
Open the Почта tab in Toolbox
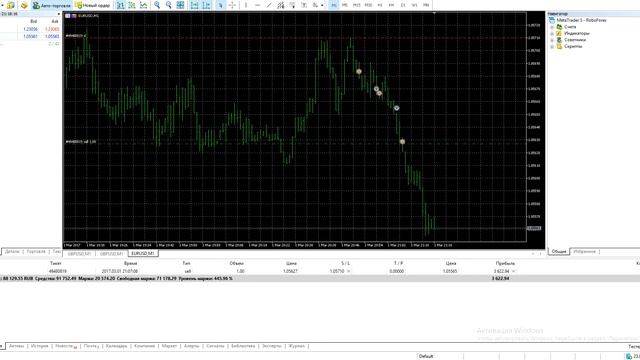point(91,346)
